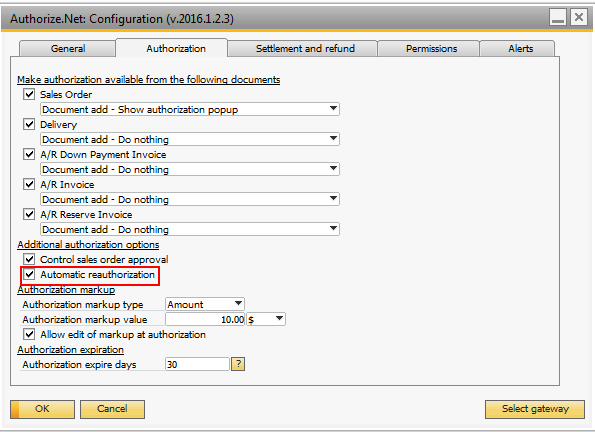The width and height of the screenshot is (595, 432).
Task: Expand A/R Invoice document action dropdown
Action: 190,199
